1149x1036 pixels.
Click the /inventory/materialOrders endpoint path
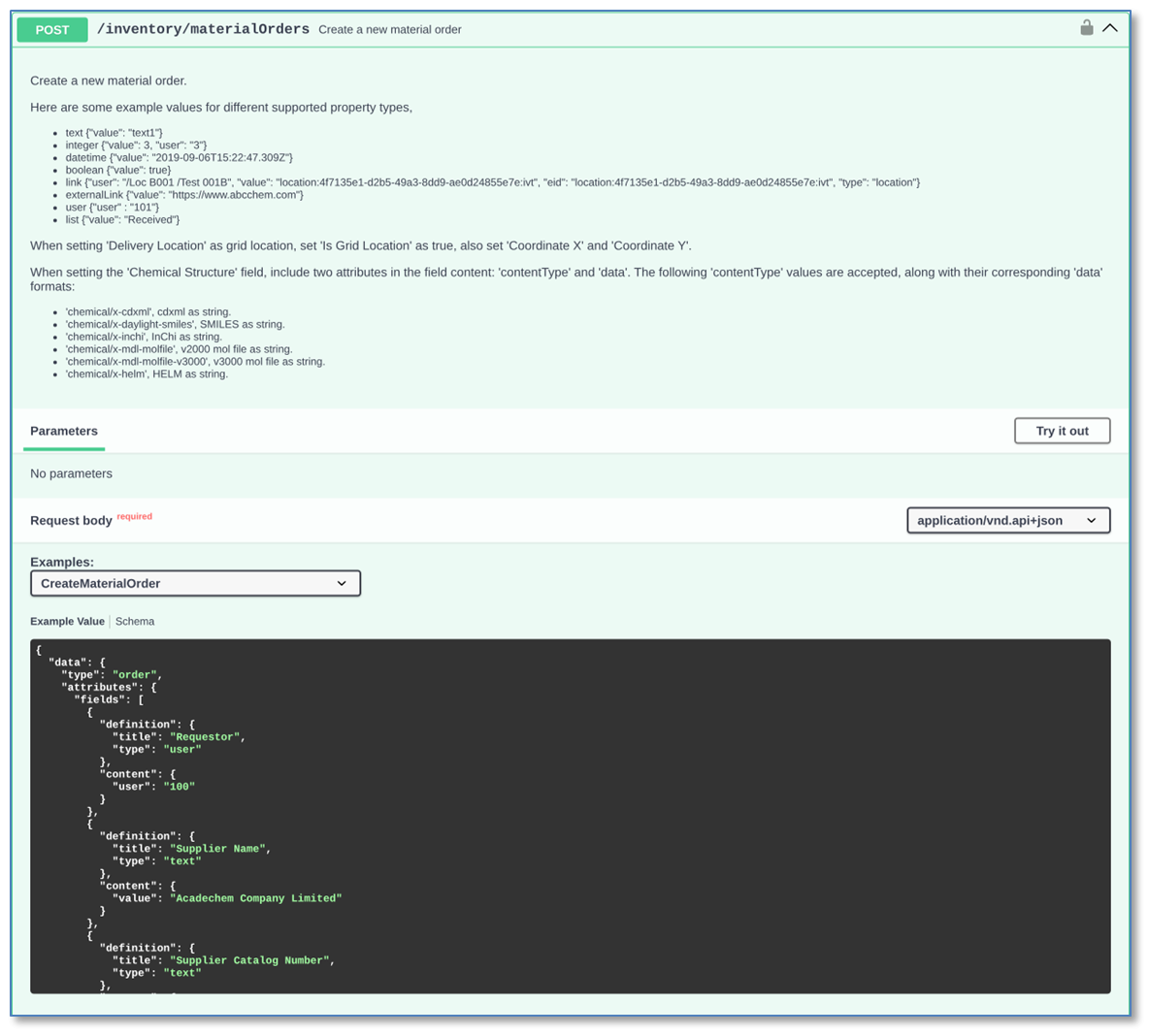coord(203,29)
